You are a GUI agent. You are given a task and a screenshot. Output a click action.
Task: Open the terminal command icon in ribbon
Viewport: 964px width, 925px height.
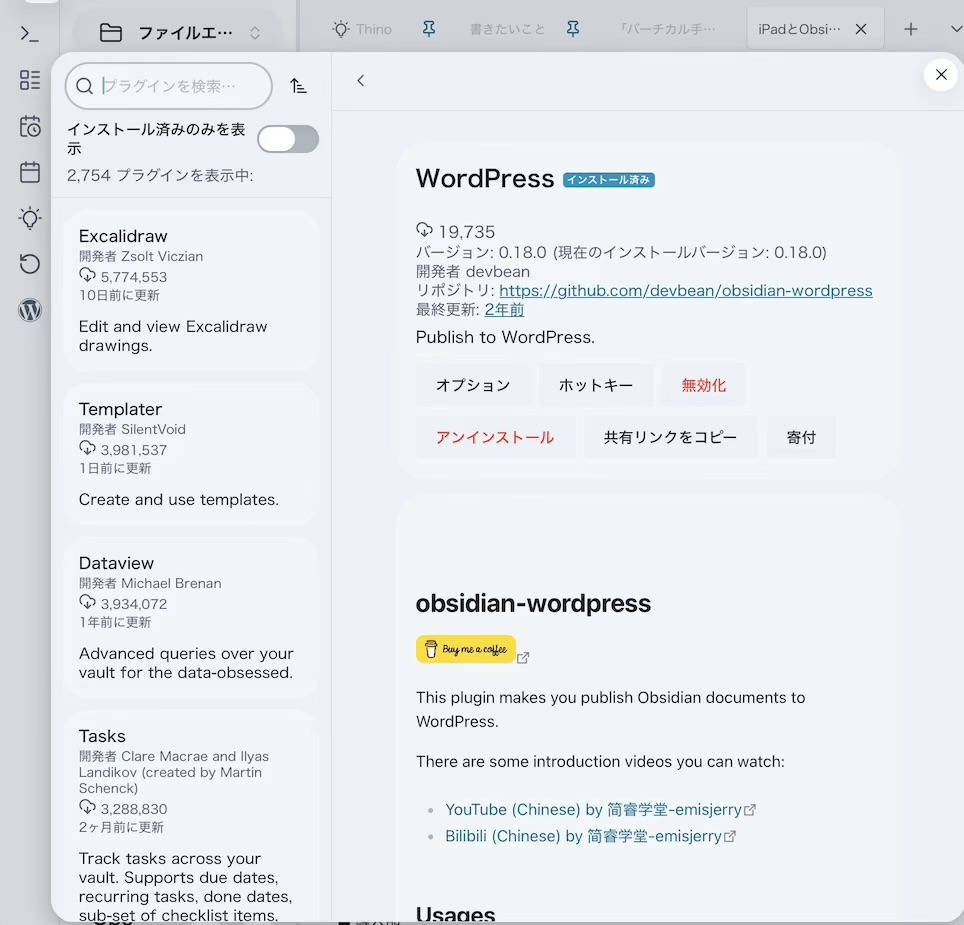click(x=30, y=33)
